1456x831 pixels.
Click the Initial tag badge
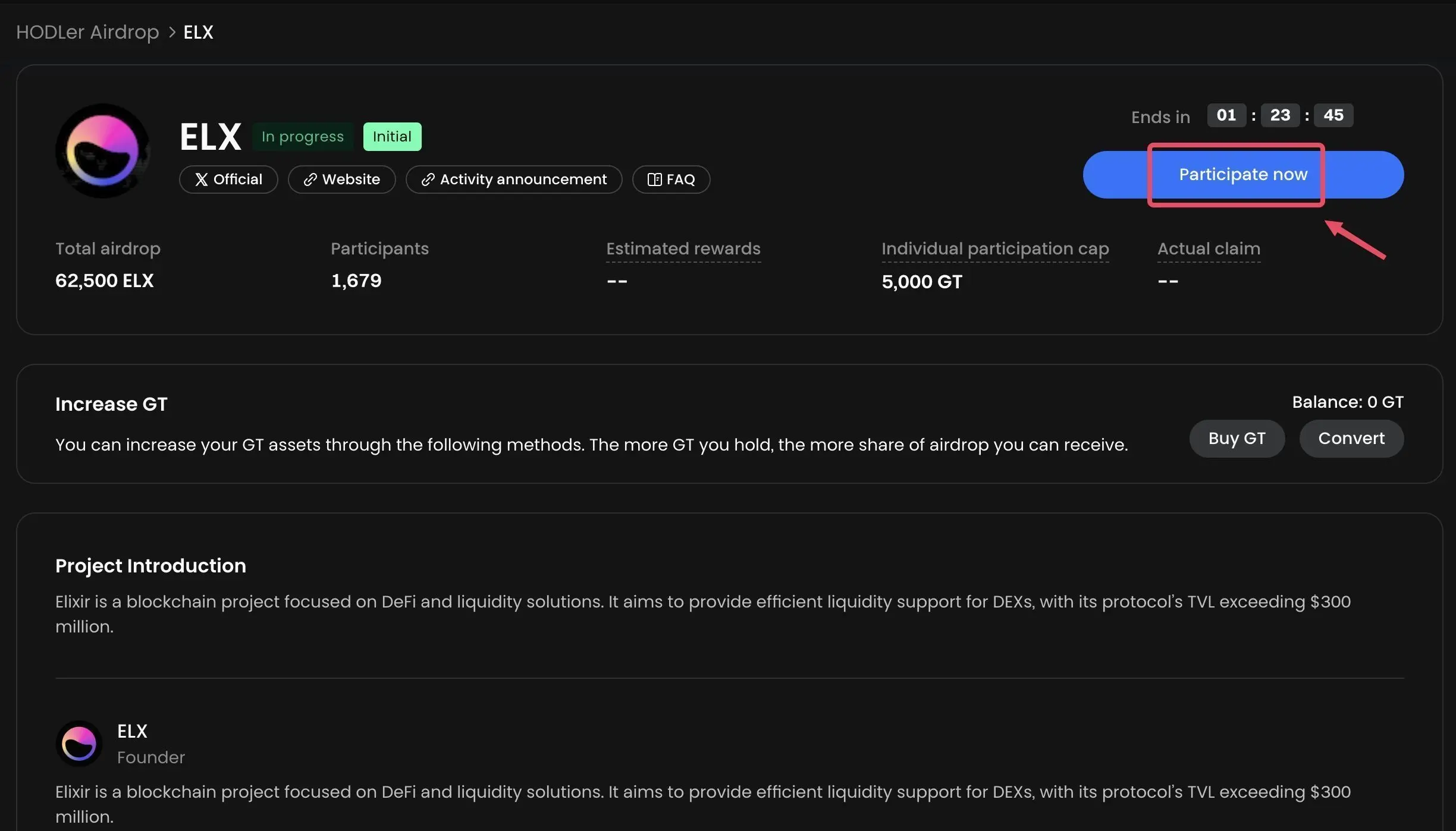(x=392, y=137)
